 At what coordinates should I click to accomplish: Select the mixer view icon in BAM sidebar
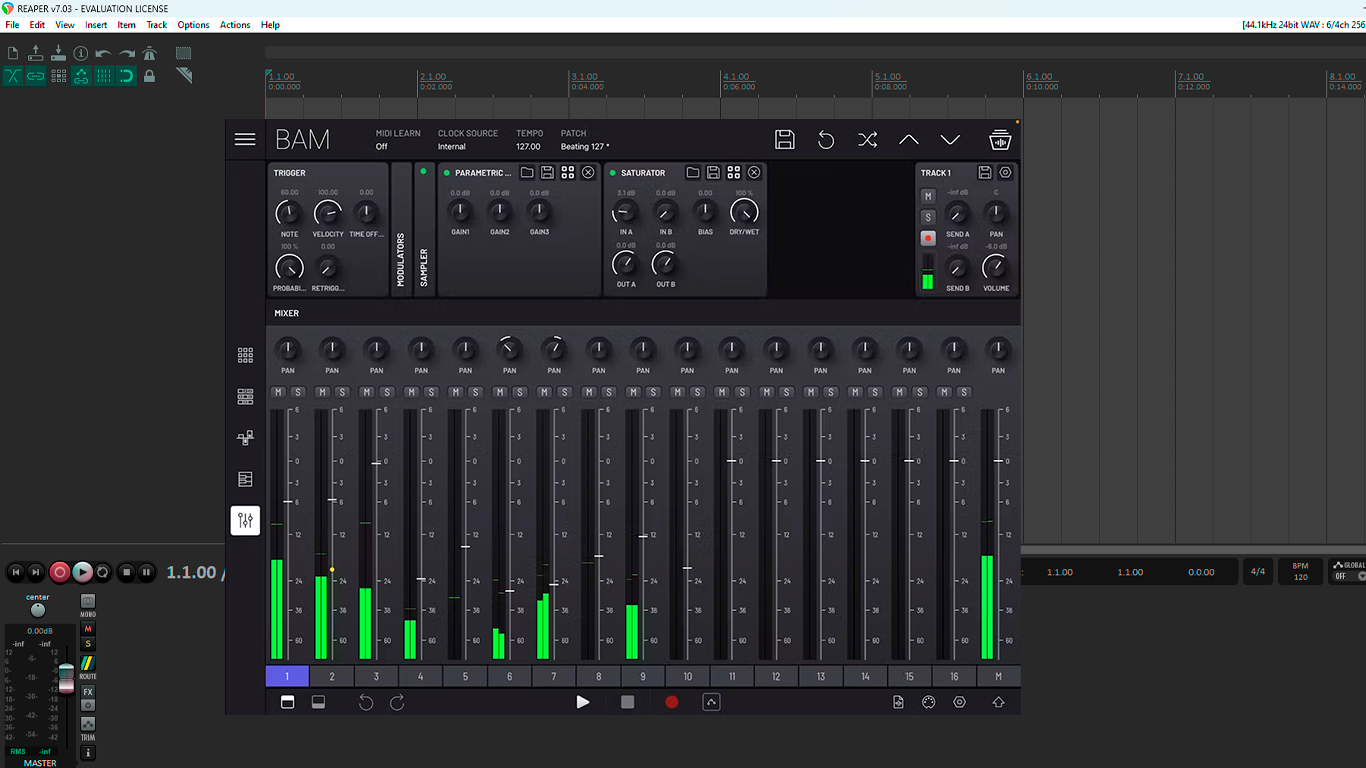pos(245,520)
